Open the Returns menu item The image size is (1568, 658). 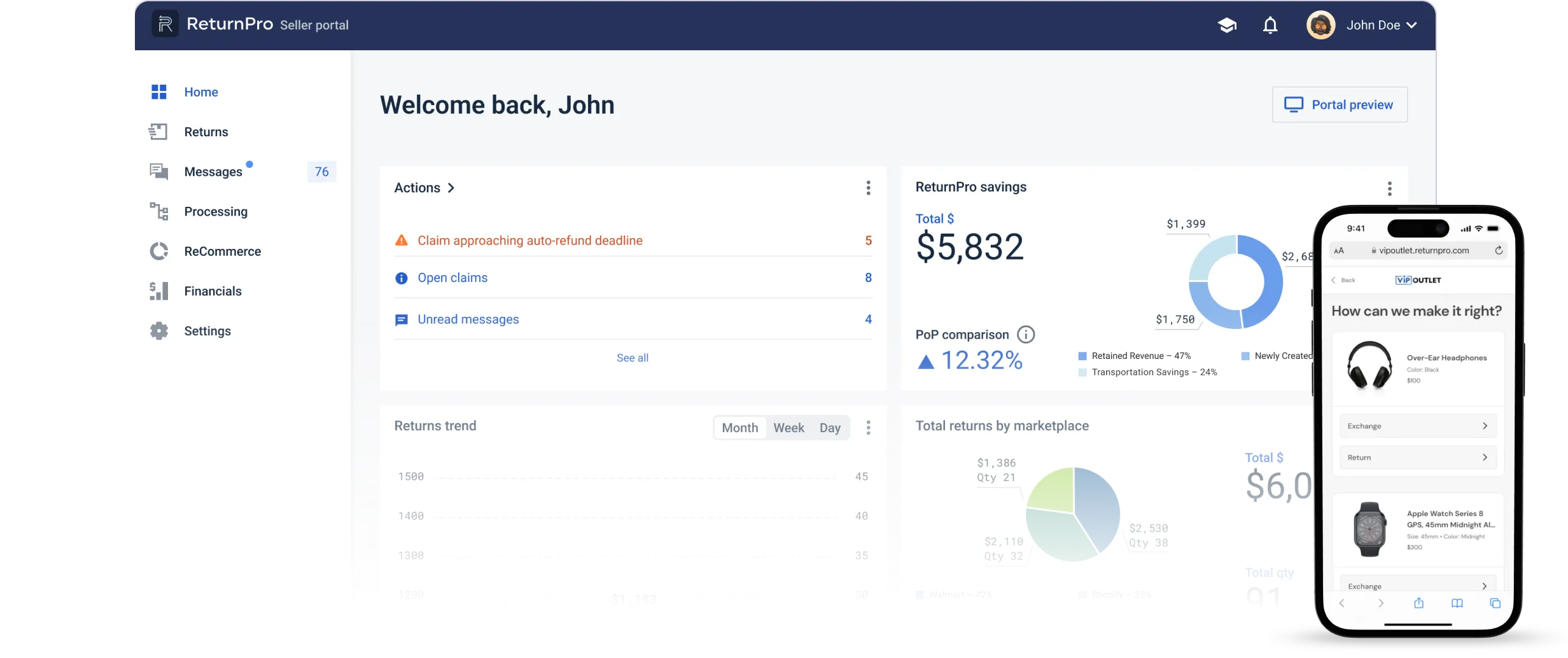coord(206,132)
